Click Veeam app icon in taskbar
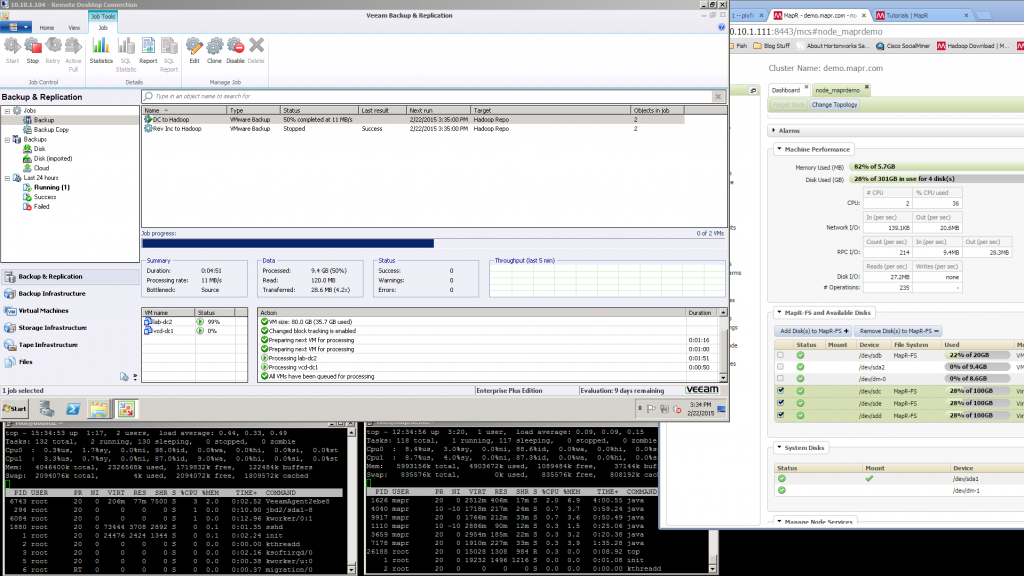1024x576 pixels. pyautogui.click(x=125, y=409)
